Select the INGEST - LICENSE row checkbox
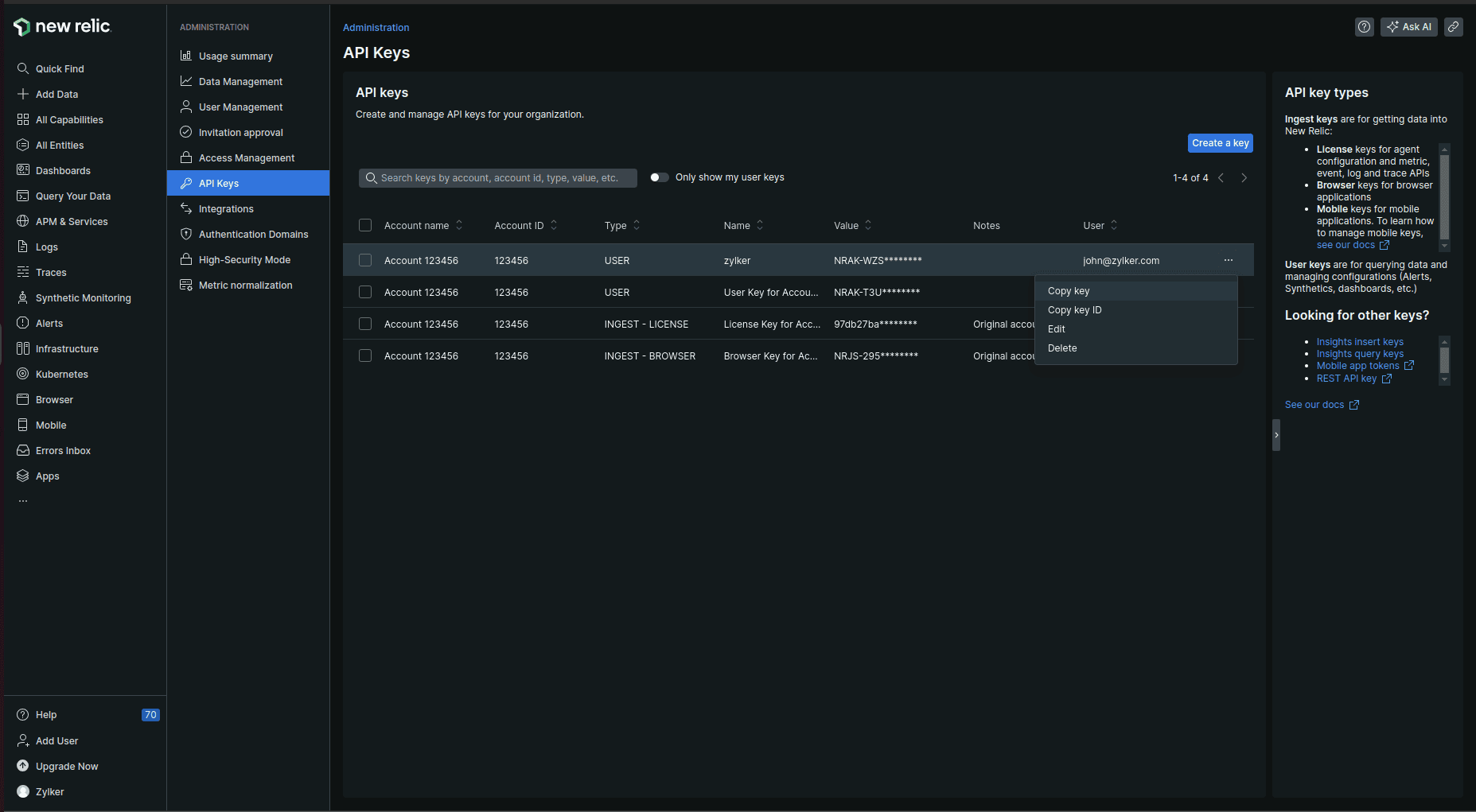 pyautogui.click(x=365, y=324)
